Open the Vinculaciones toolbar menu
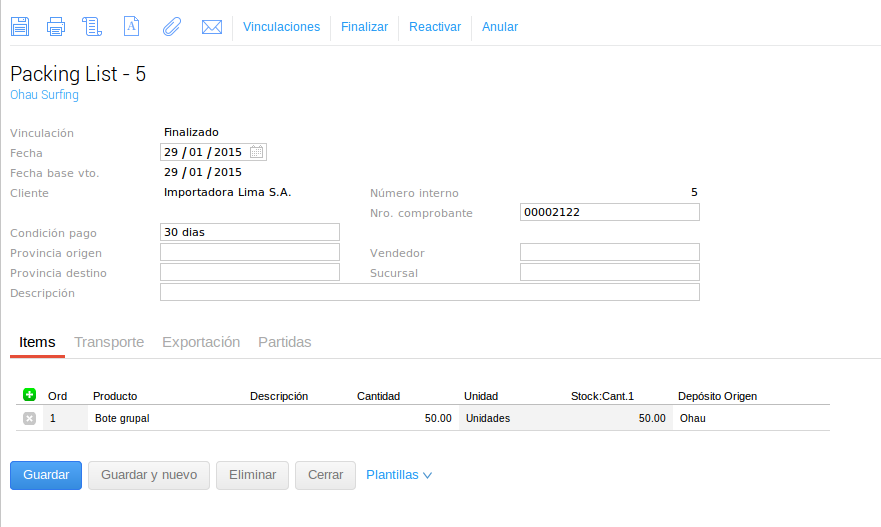 (x=281, y=27)
